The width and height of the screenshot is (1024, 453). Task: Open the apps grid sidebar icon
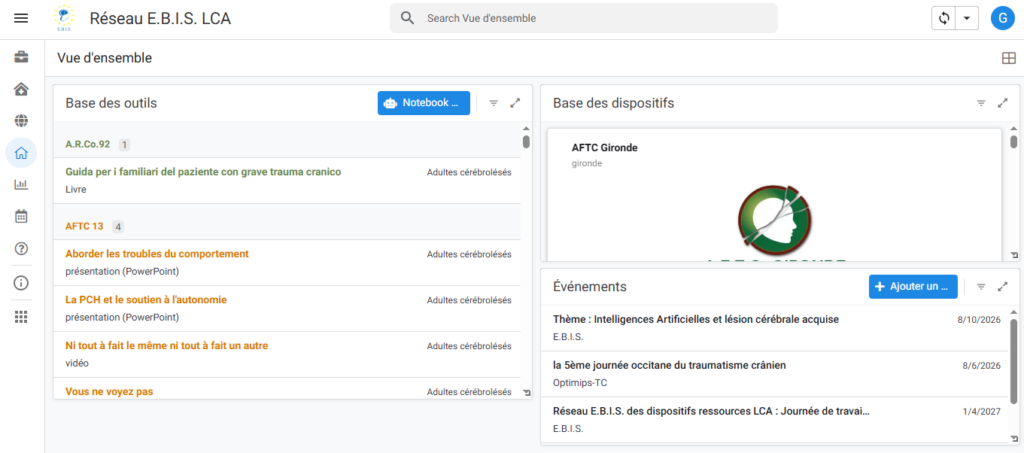click(x=21, y=317)
